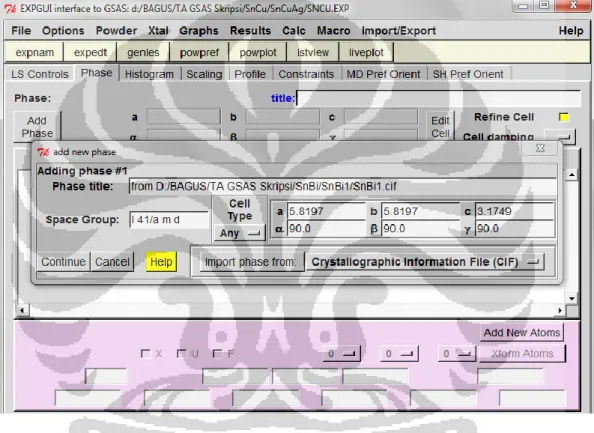Click the dialog cell parameter b field 5.8197
The image size is (594, 433).
pos(420,211)
